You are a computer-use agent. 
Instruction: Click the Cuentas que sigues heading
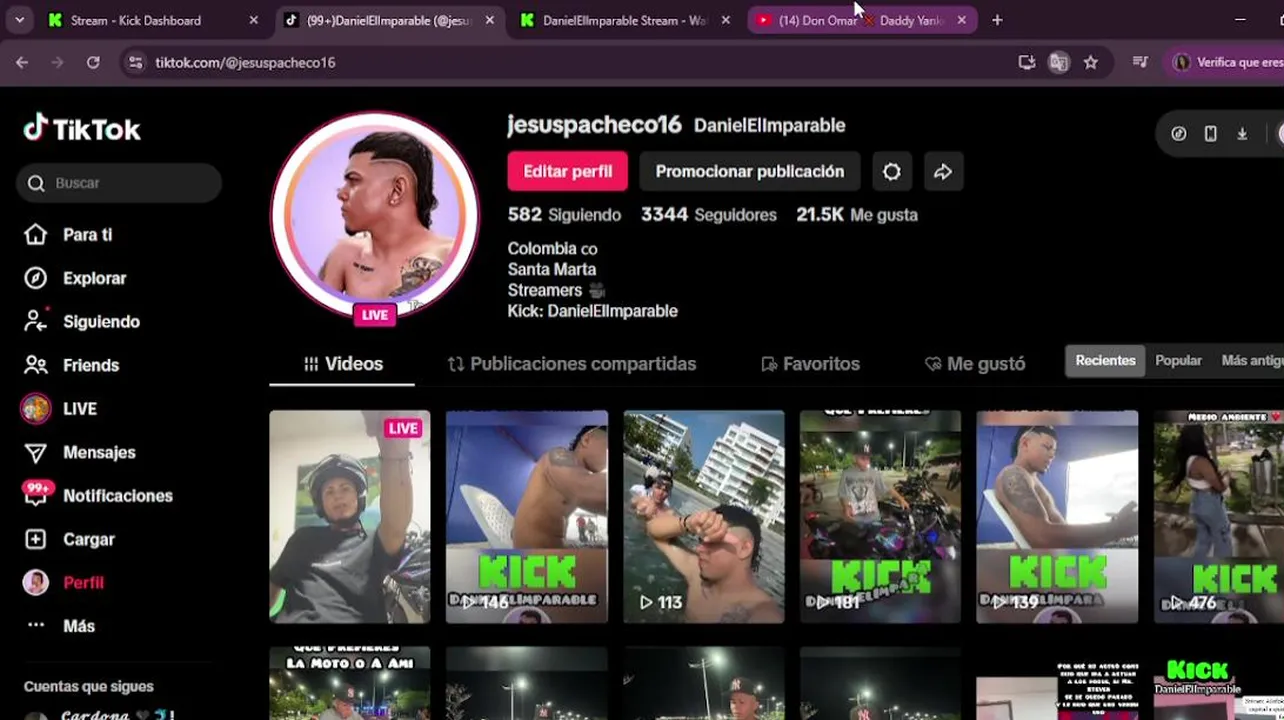click(89, 686)
